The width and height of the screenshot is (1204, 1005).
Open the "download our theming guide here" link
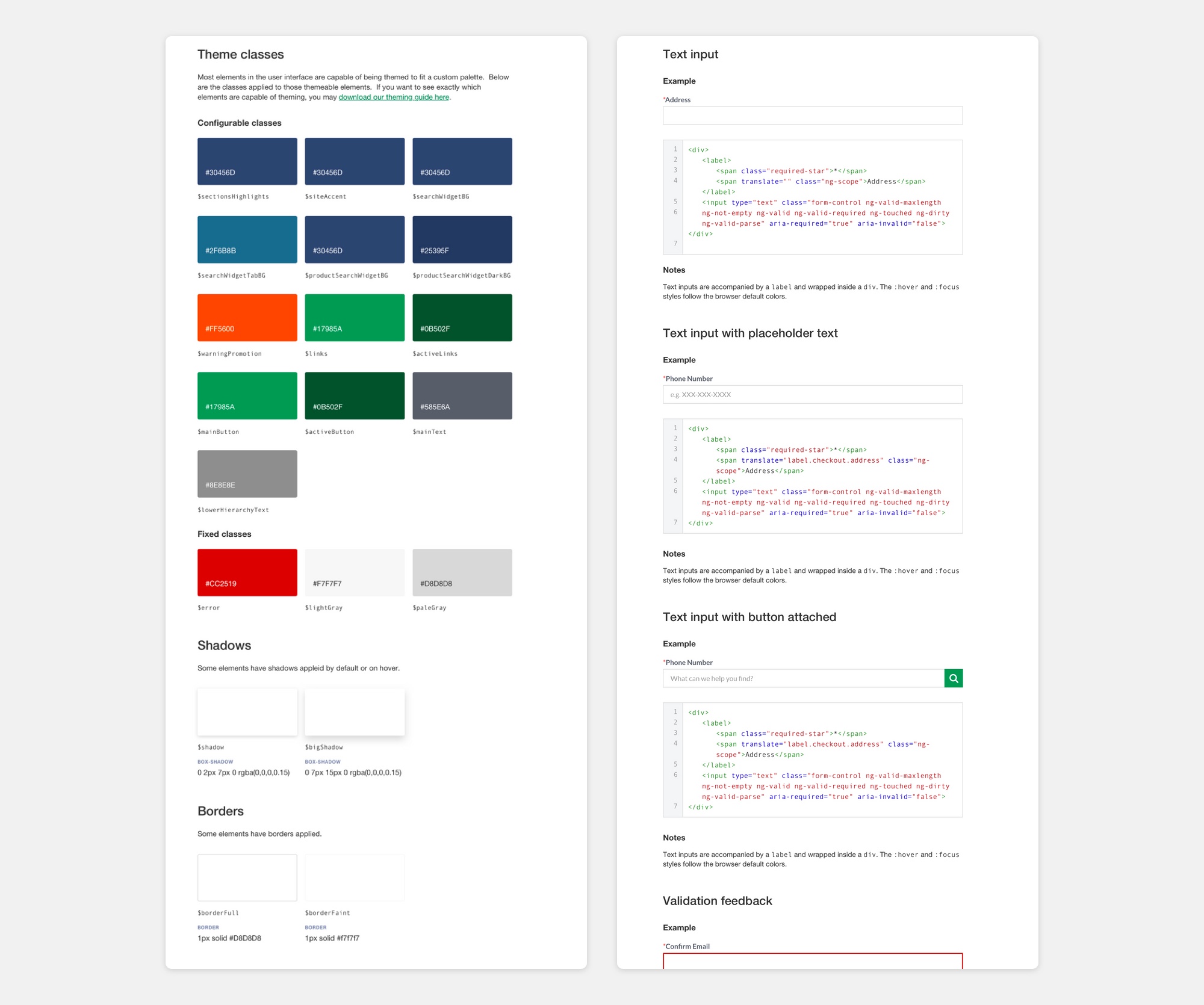[393, 96]
